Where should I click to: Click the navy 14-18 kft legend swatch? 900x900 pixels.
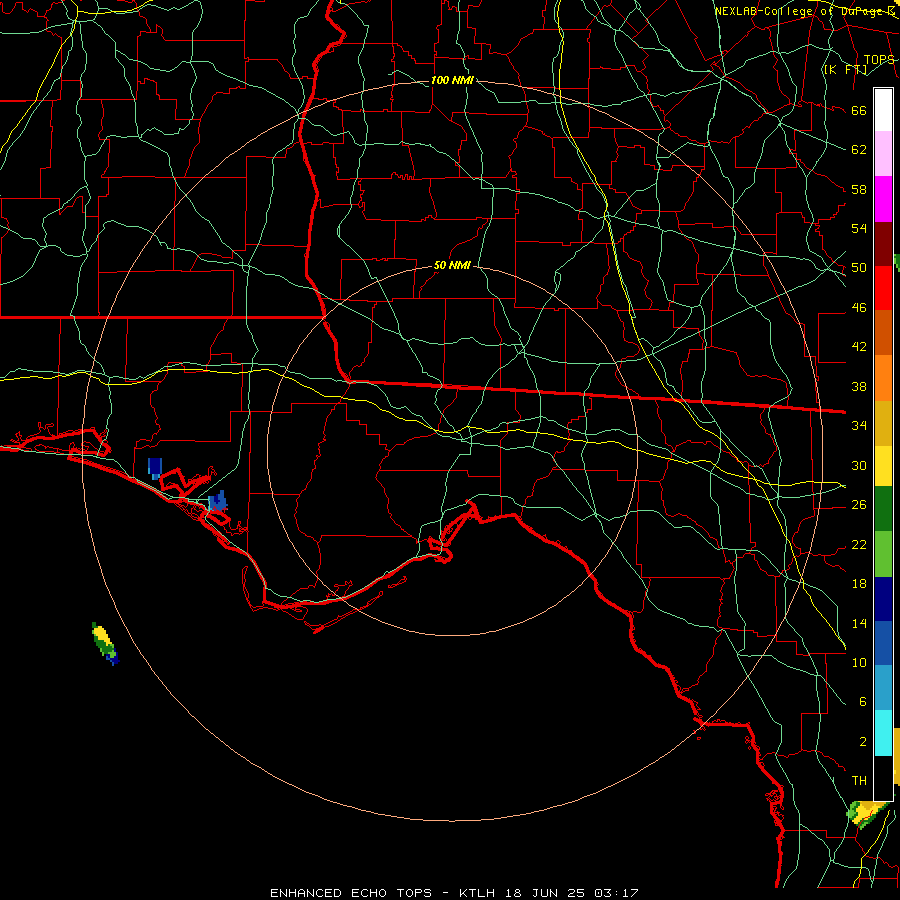tap(883, 599)
